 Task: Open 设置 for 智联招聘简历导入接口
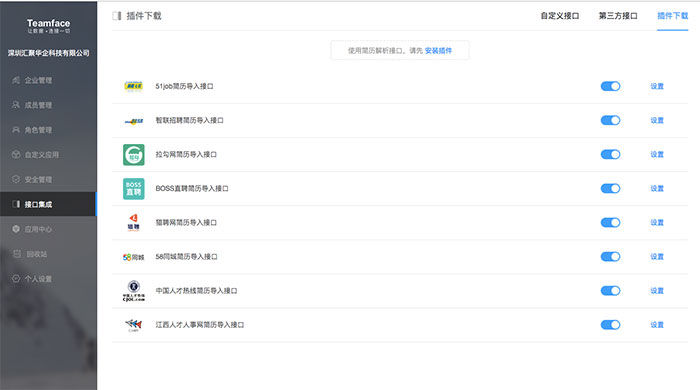[x=657, y=120]
